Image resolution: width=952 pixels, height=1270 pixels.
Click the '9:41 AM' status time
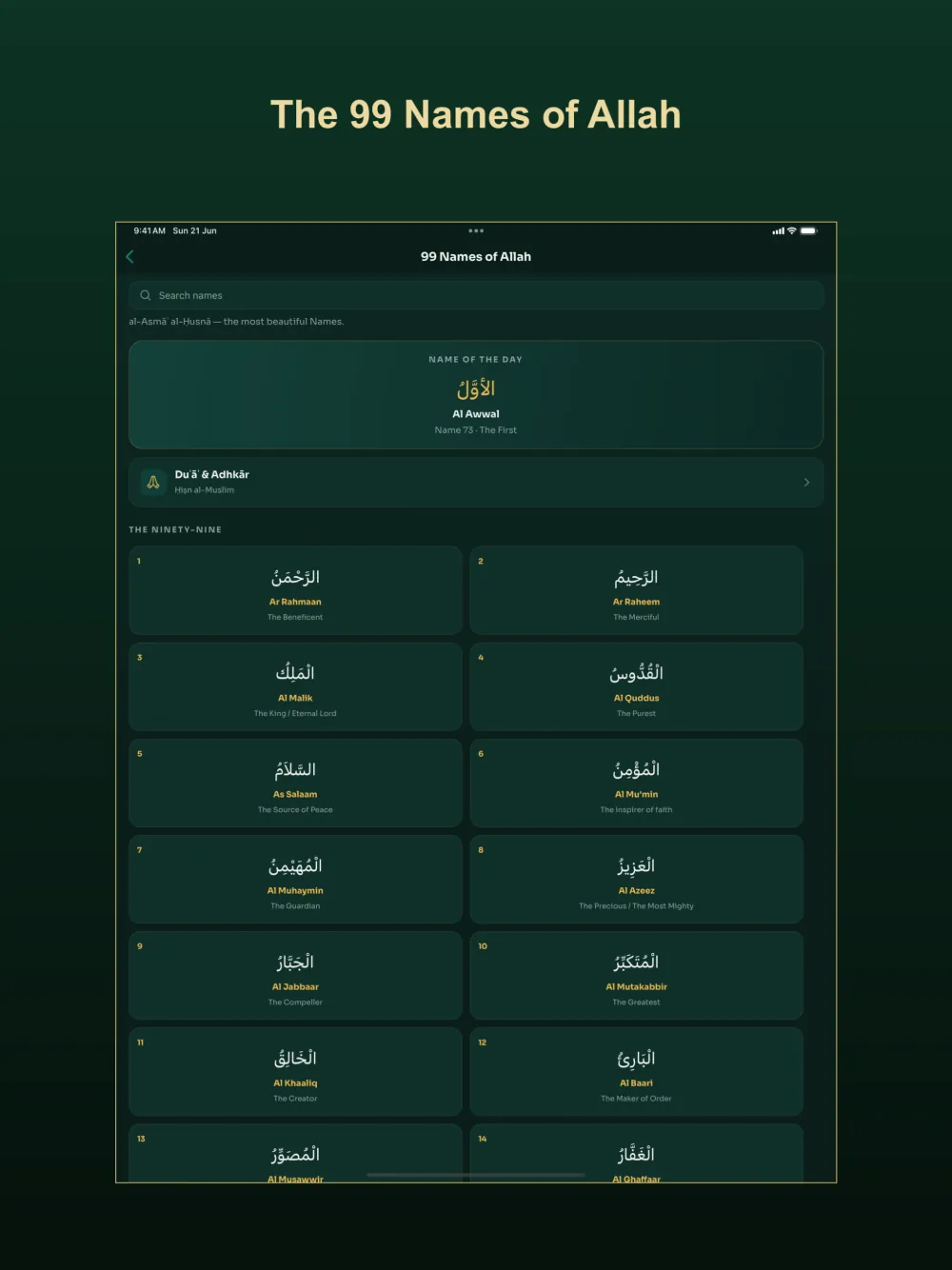point(149,230)
